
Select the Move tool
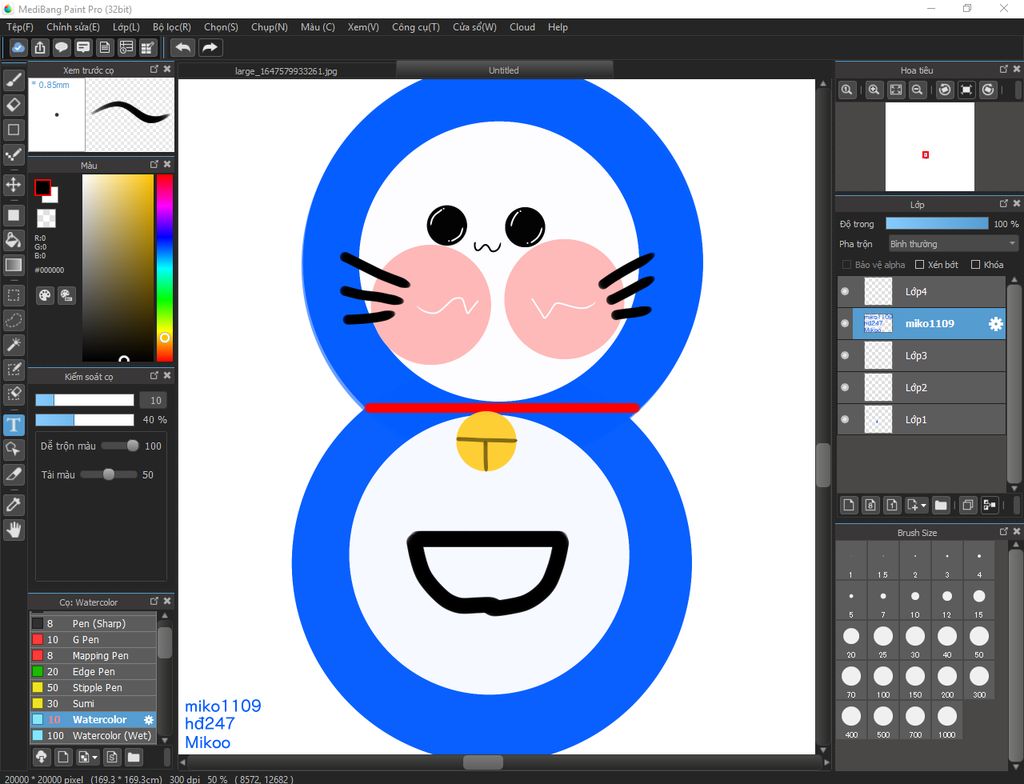coord(13,185)
